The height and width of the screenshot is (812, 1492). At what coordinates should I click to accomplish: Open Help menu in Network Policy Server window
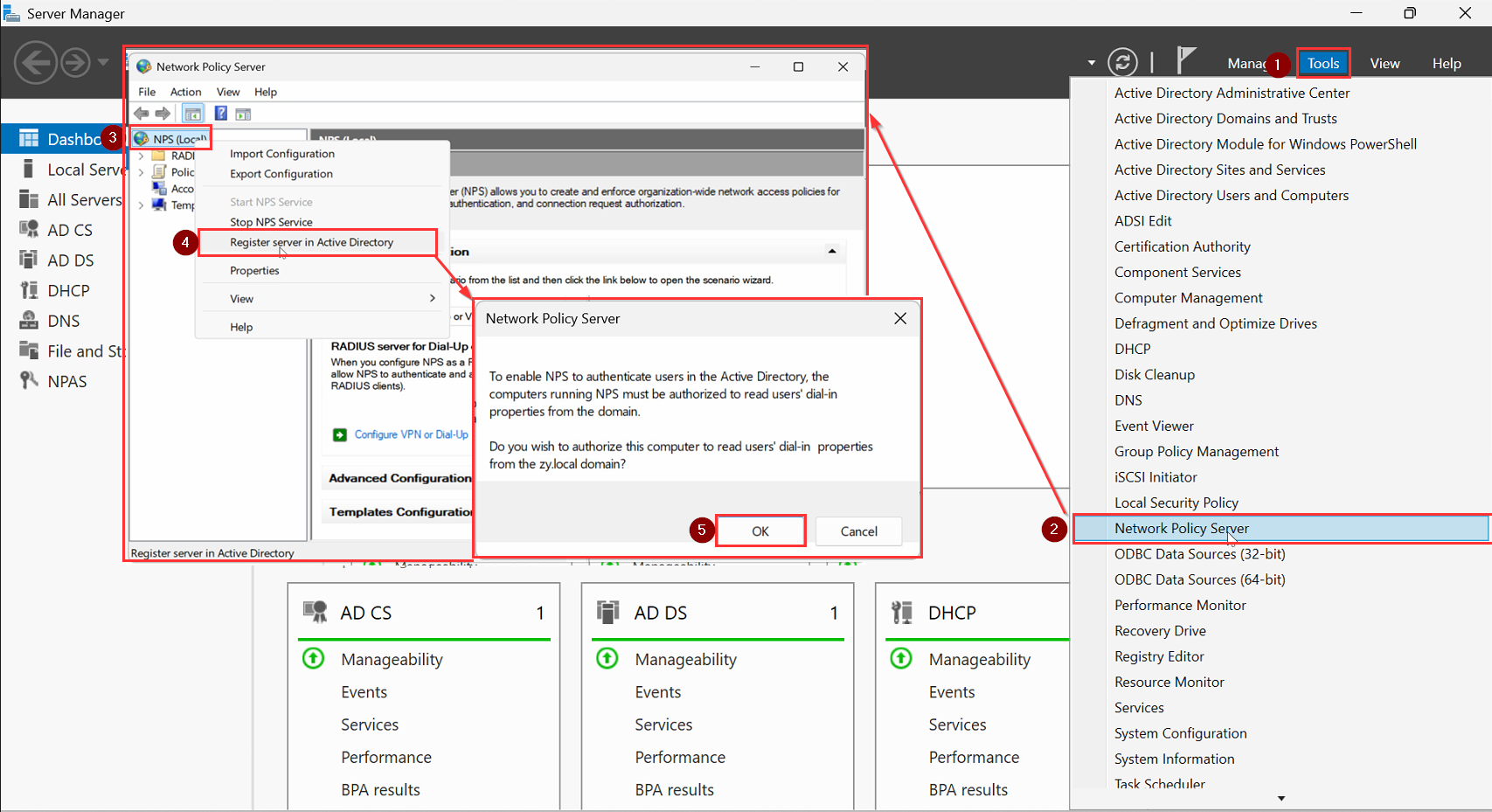266,92
